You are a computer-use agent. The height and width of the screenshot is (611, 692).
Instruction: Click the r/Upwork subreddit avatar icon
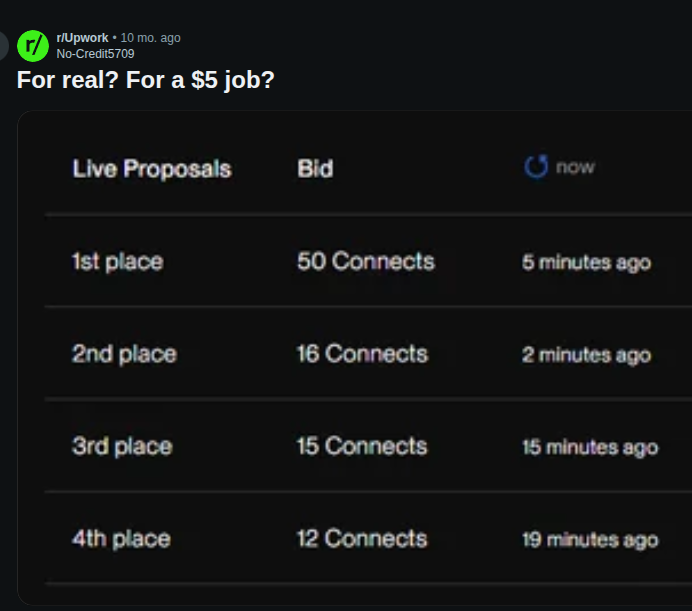pyautogui.click(x=33, y=46)
